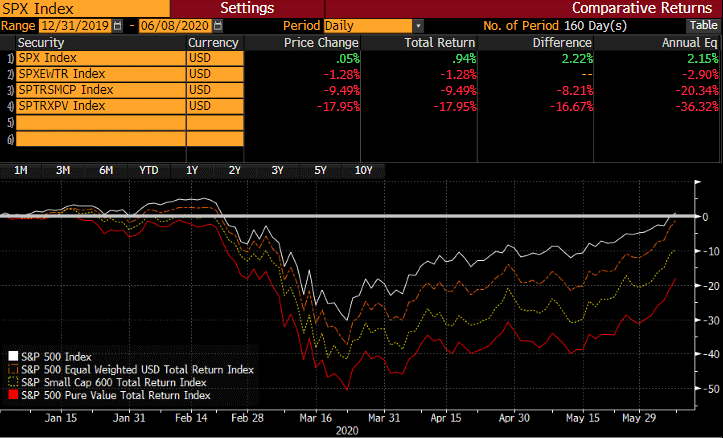Click the SPX Index security cell
The width and height of the screenshot is (723, 438).
pyautogui.click(x=101, y=58)
